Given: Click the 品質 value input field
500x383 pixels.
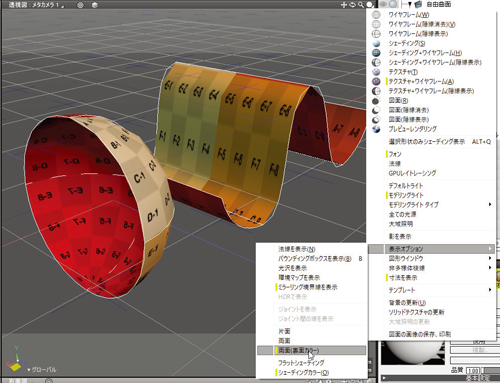Looking at the screenshot, I should click(473, 371).
